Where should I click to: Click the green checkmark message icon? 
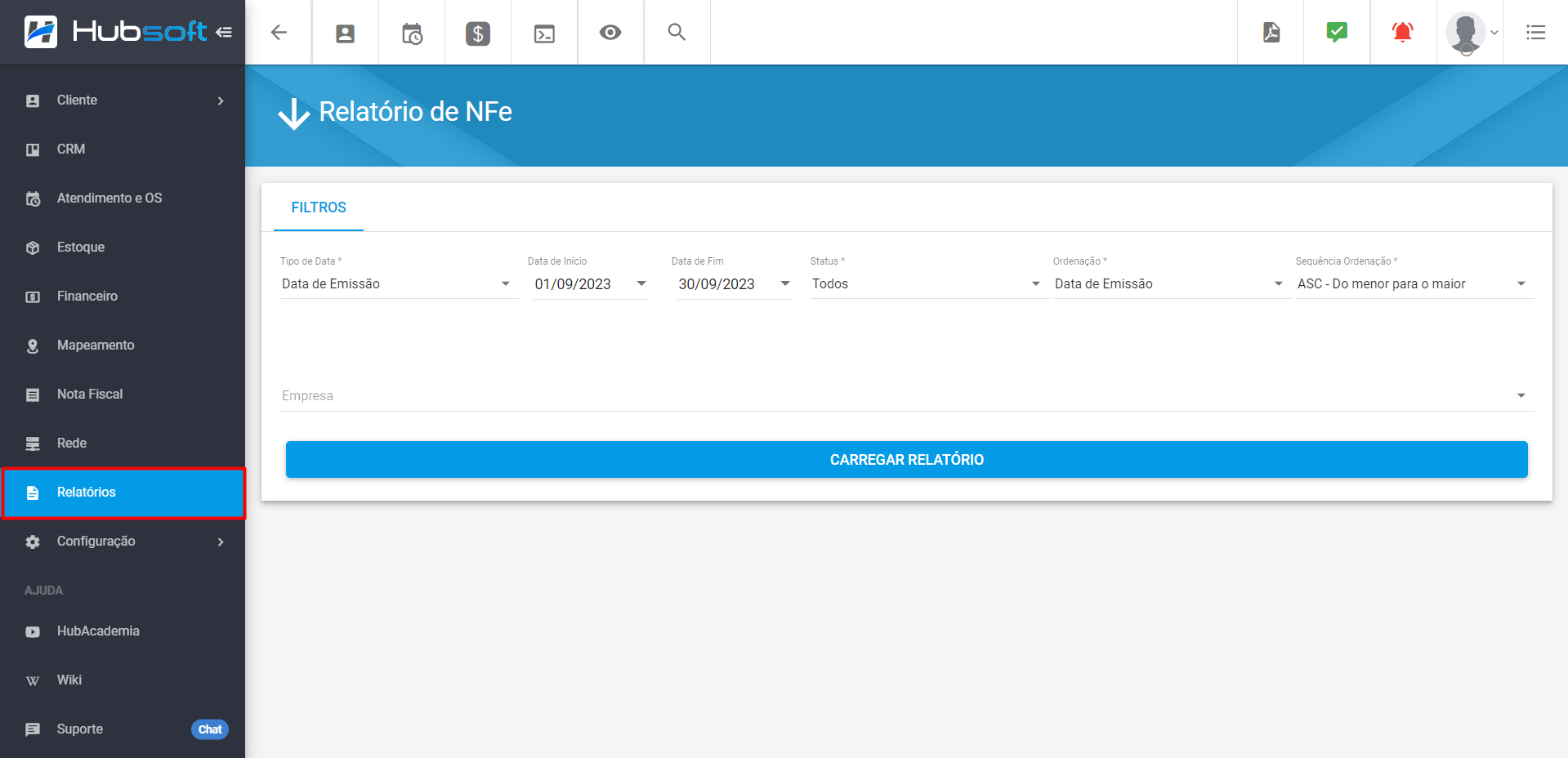pos(1337,33)
